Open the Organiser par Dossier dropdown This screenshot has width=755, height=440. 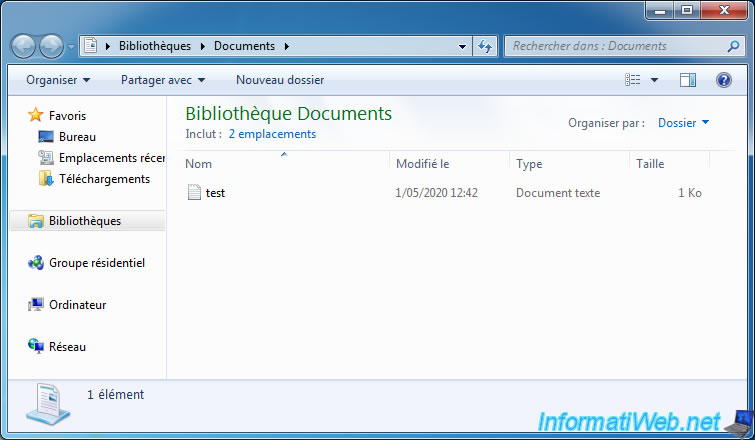pos(683,123)
